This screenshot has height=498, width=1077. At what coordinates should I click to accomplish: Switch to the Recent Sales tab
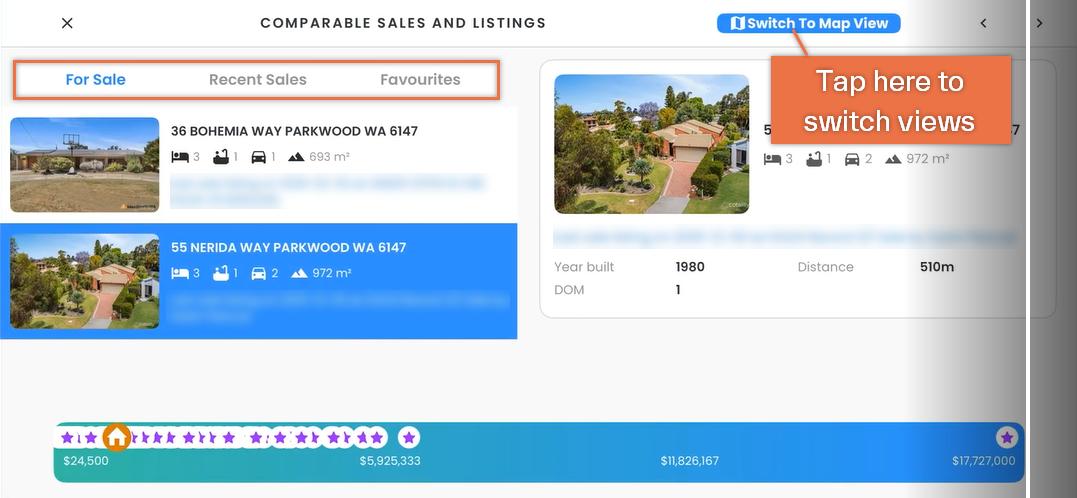(x=258, y=80)
